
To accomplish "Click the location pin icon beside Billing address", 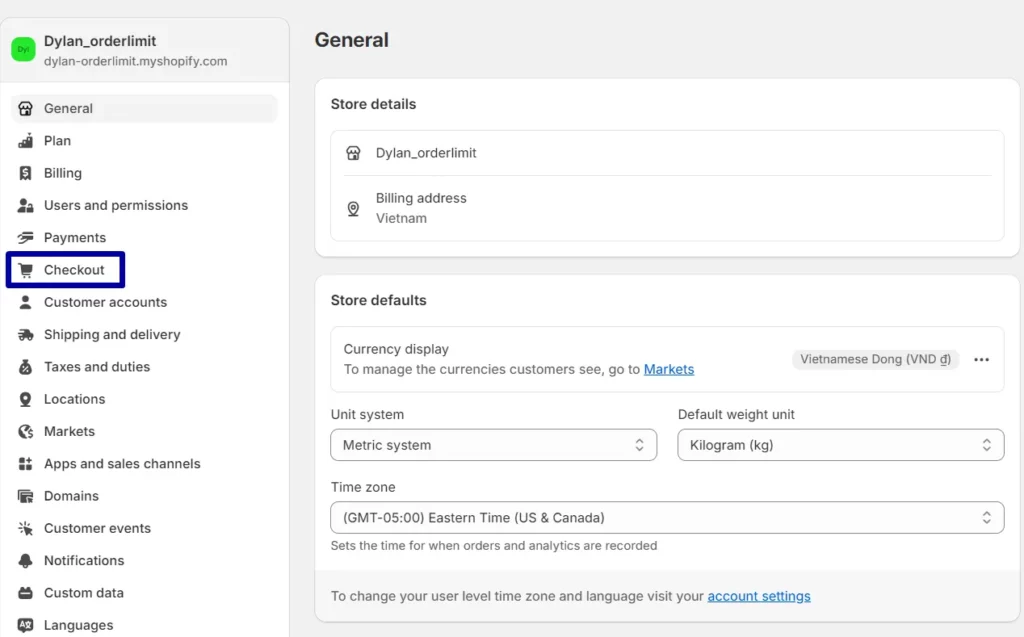I will click(x=353, y=209).
